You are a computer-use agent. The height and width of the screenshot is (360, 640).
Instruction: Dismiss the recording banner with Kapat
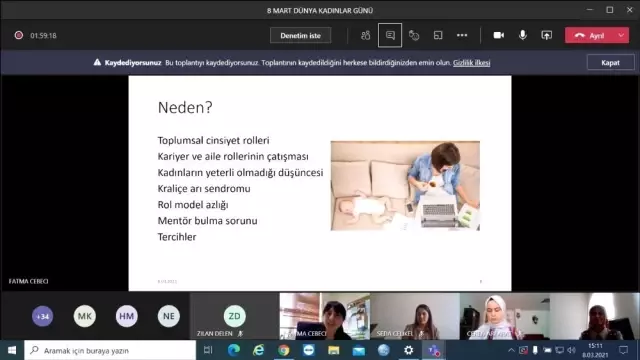coord(611,62)
